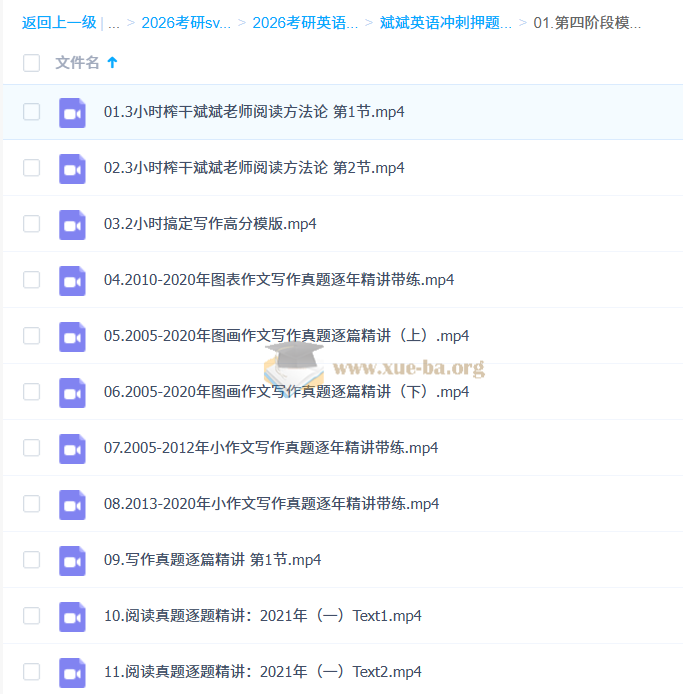Click video icon for 10 阅读真题 Text1
Screen dimensions: 683x694
click(72, 616)
